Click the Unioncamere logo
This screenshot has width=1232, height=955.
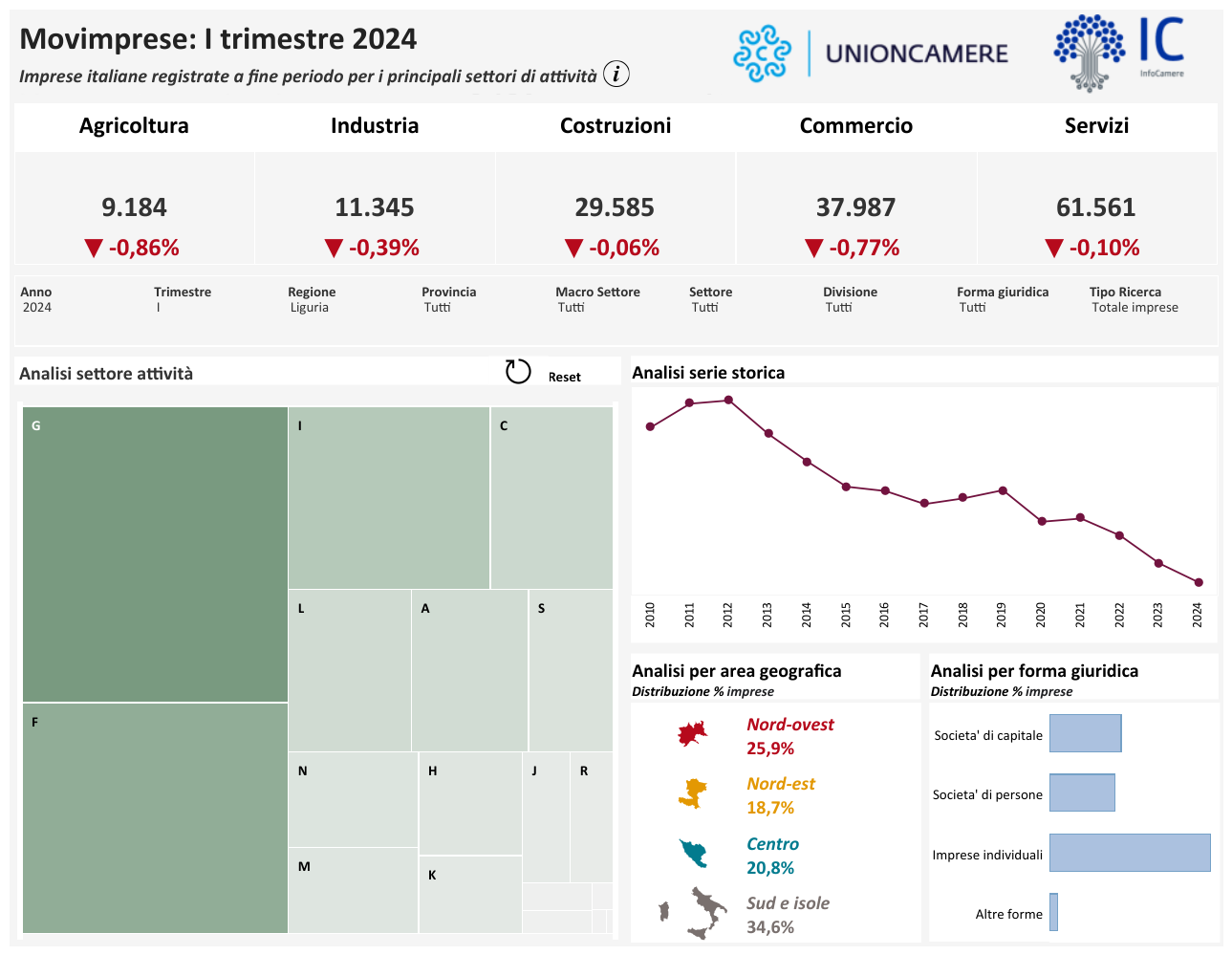[871, 53]
